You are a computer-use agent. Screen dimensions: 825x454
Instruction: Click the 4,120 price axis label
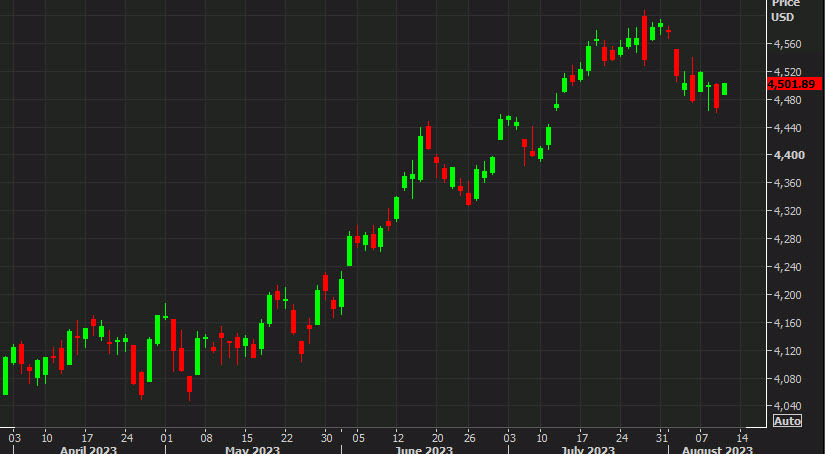pos(788,350)
